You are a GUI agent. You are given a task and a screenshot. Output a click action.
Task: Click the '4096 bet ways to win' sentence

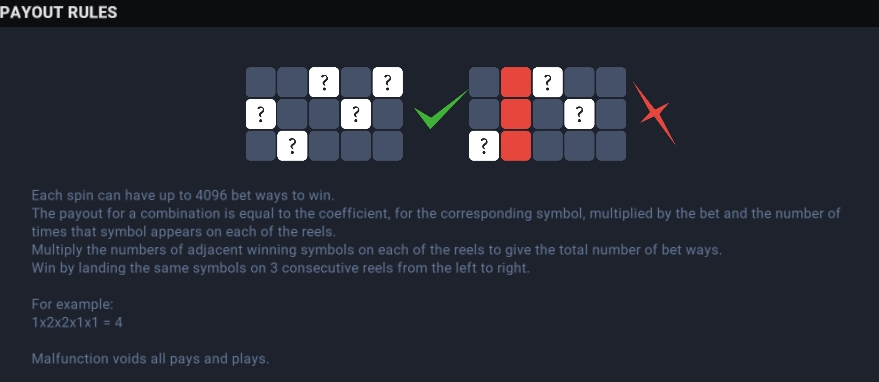tap(183, 195)
